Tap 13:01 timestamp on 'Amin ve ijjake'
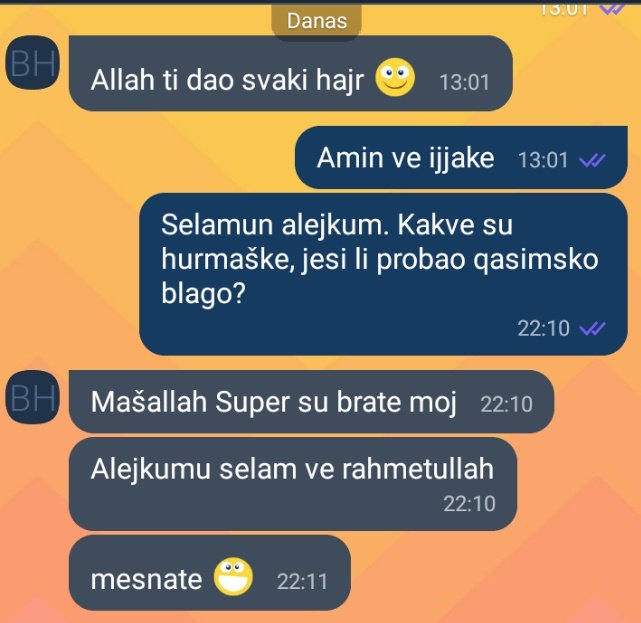 [543, 160]
